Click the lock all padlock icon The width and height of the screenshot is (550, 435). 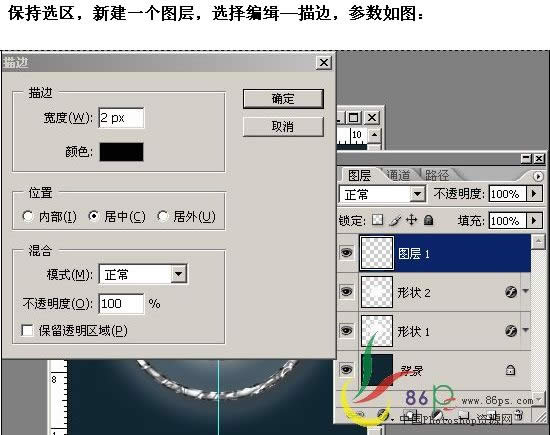pos(428,220)
